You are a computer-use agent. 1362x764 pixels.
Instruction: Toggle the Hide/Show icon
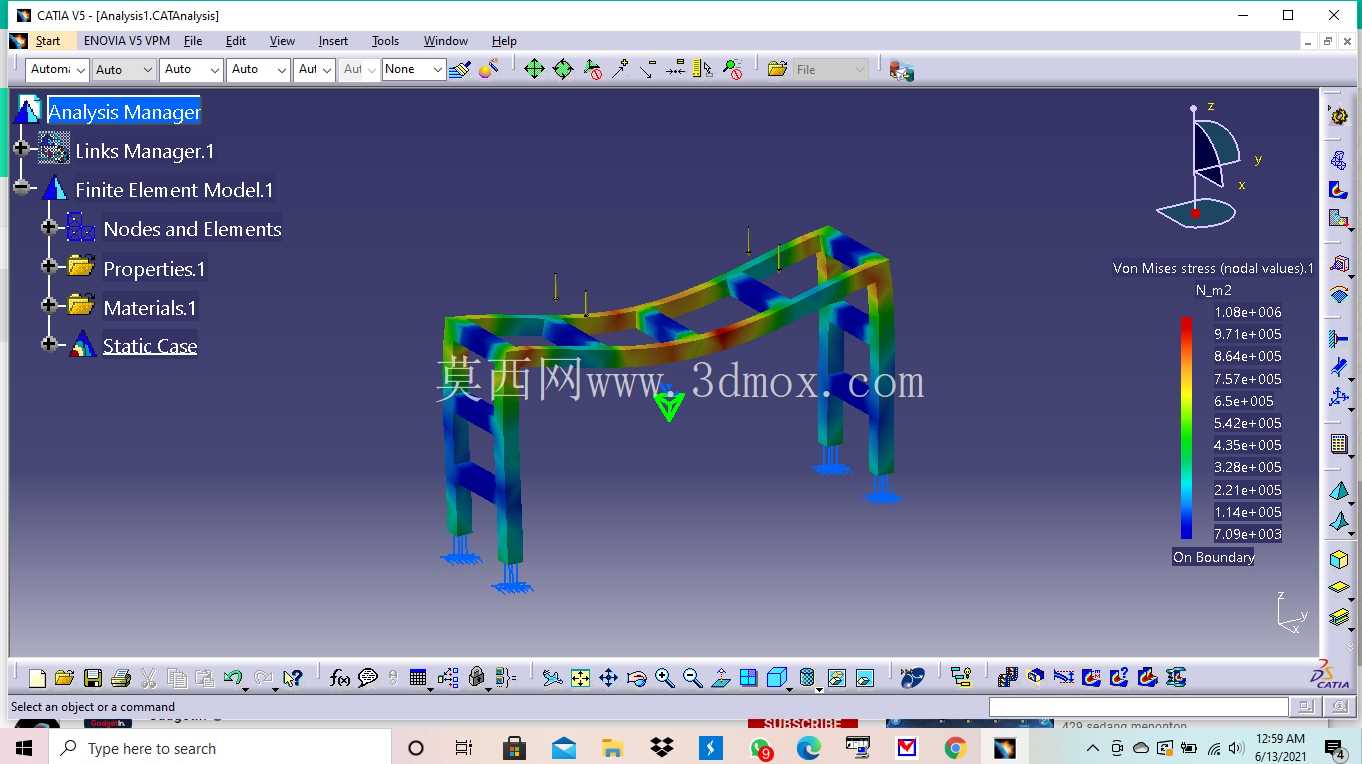tap(837, 678)
